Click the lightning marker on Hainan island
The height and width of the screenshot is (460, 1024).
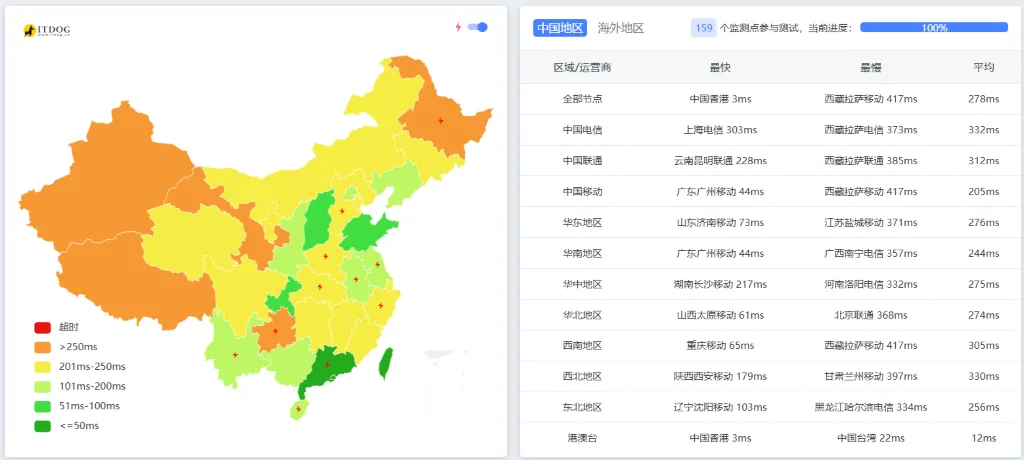click(298, 410)
